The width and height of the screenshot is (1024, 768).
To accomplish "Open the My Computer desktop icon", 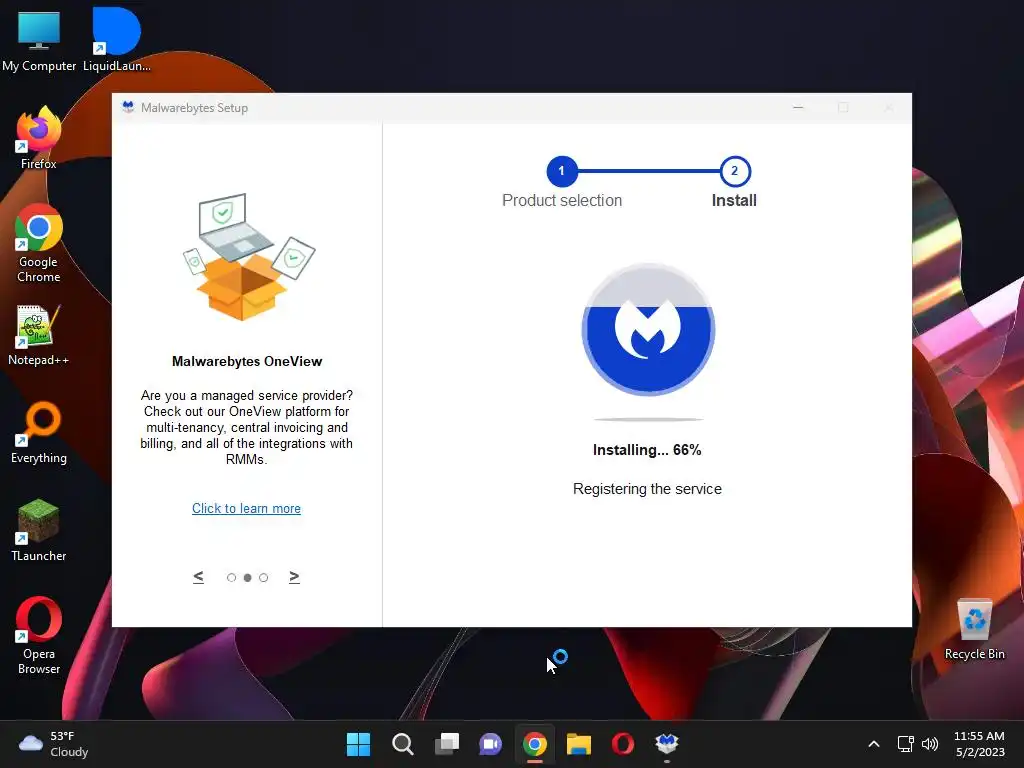I will tap(39, 41).
